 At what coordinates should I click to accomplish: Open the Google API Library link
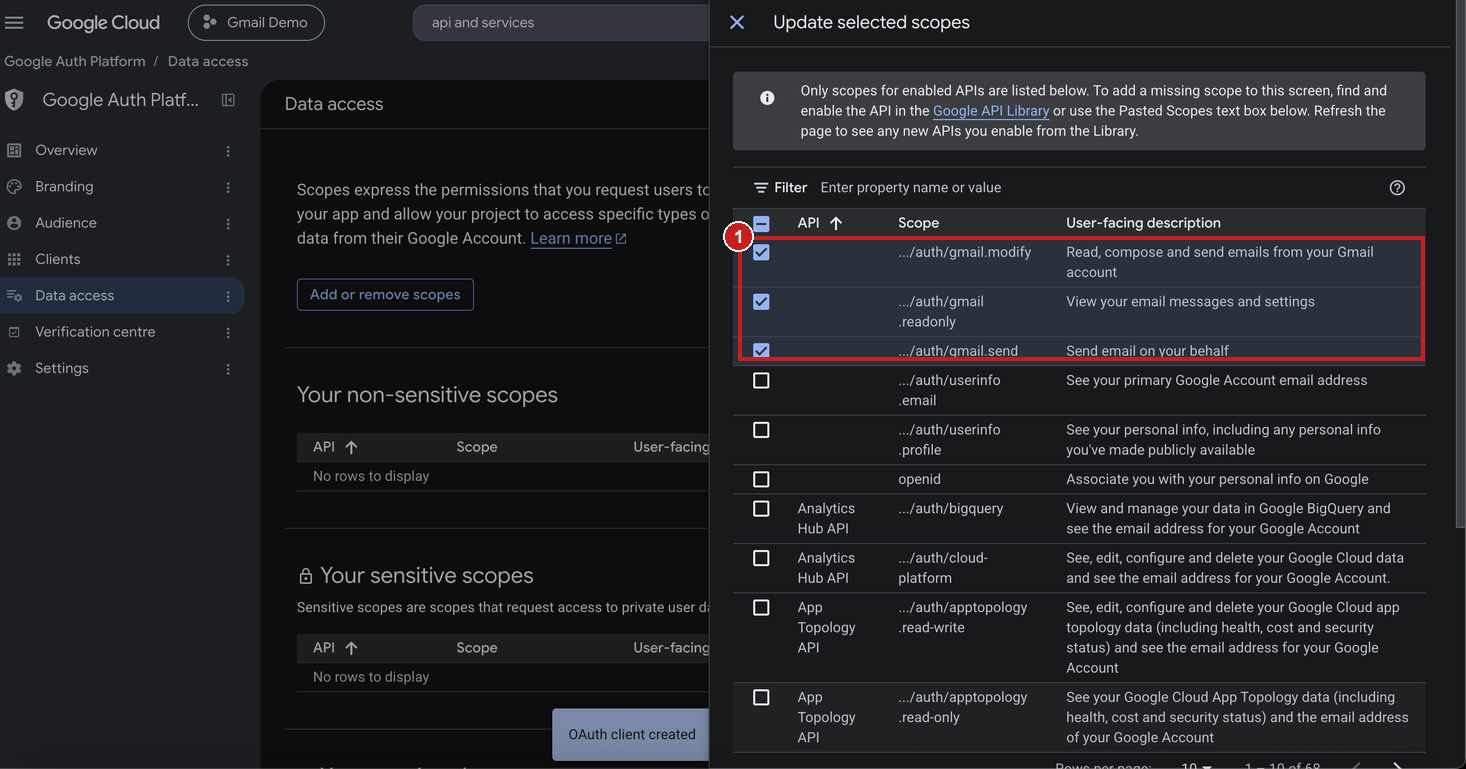click(990, 111)
